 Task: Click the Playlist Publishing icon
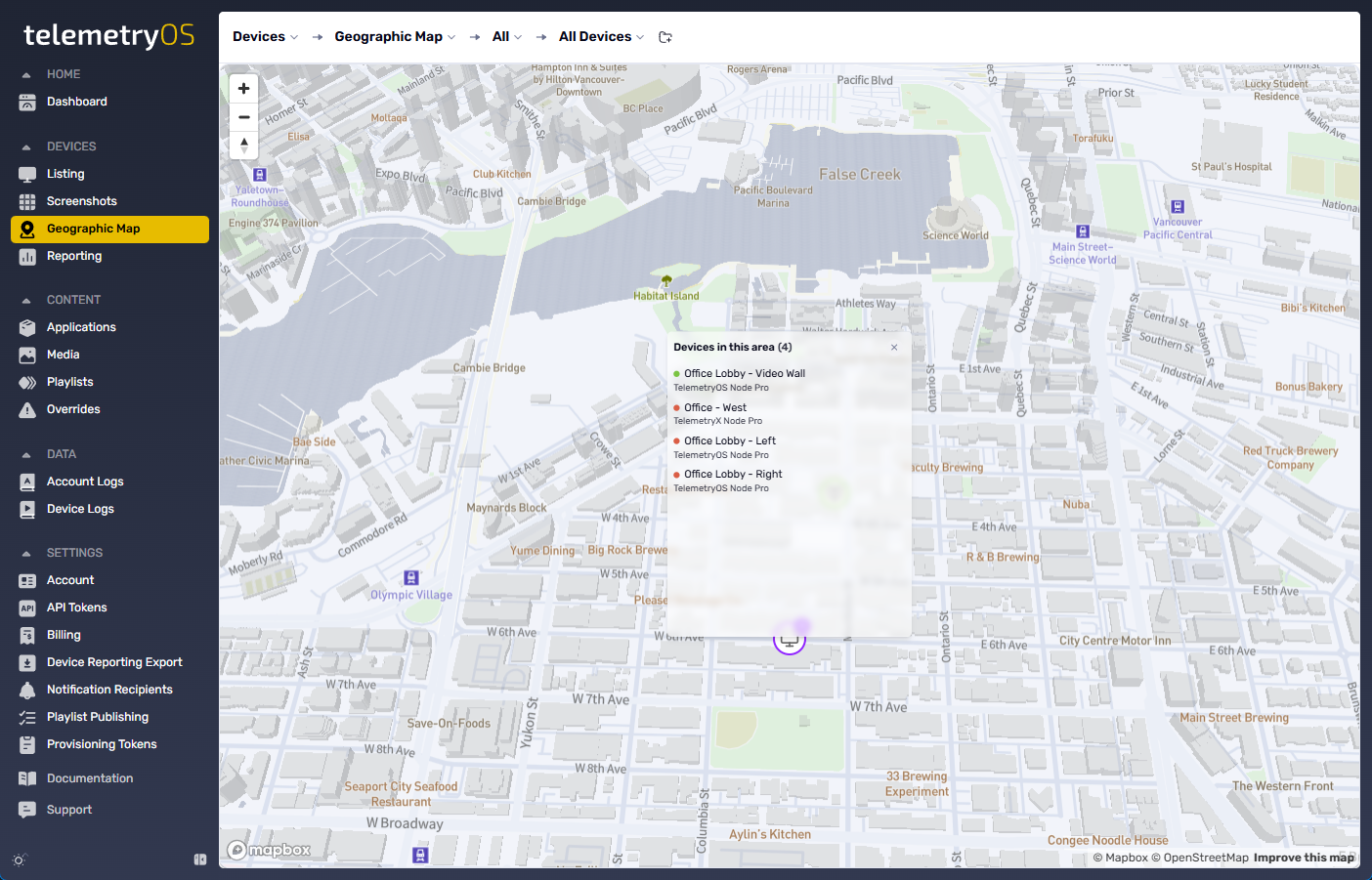coord(27,717)
